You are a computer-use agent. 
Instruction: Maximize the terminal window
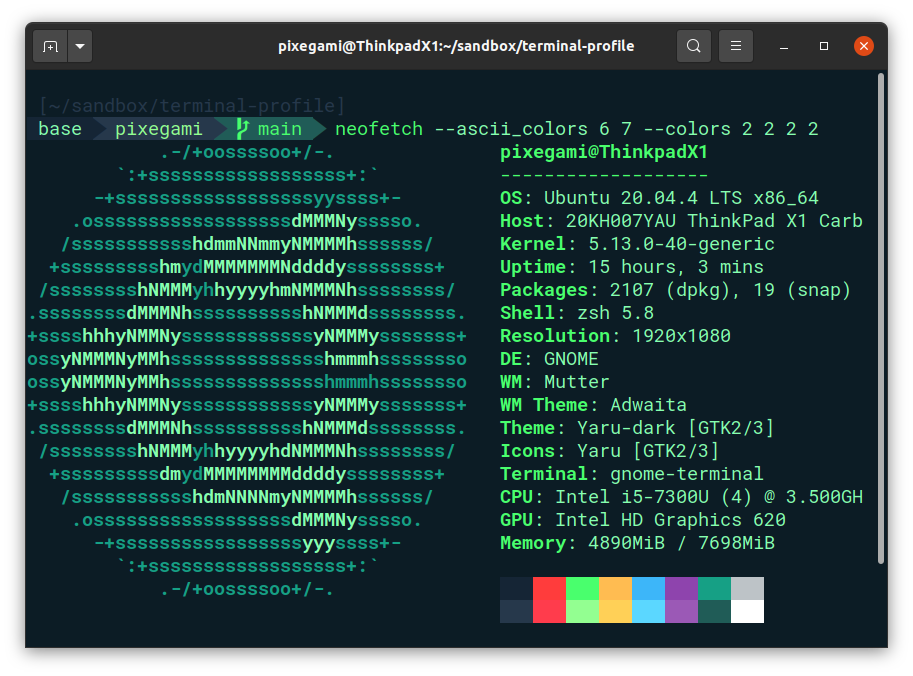tap(824, 46)
